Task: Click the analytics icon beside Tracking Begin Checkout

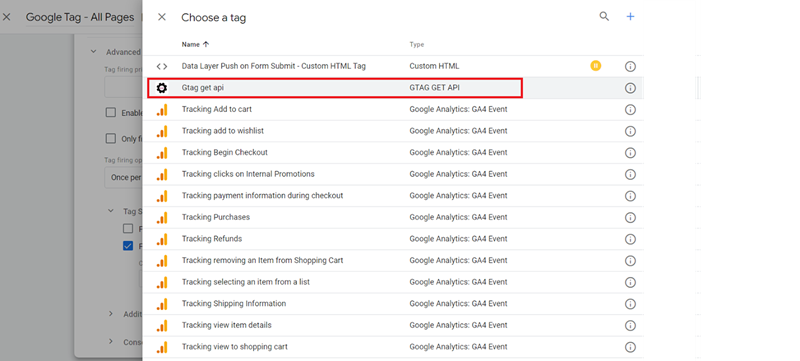Action: coord(162,153)
